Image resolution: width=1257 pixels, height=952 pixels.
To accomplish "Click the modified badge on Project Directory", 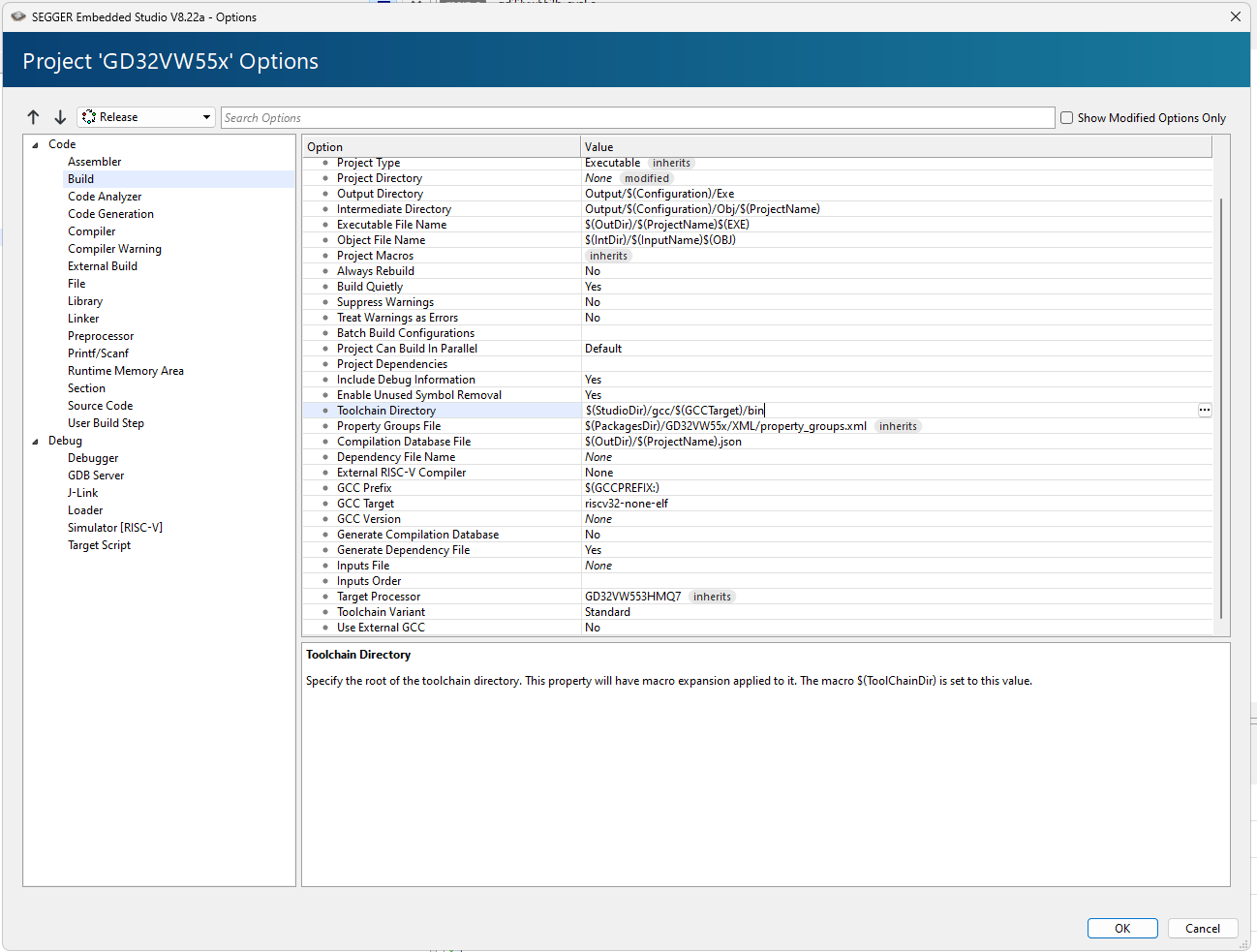I will click(646, 178).
